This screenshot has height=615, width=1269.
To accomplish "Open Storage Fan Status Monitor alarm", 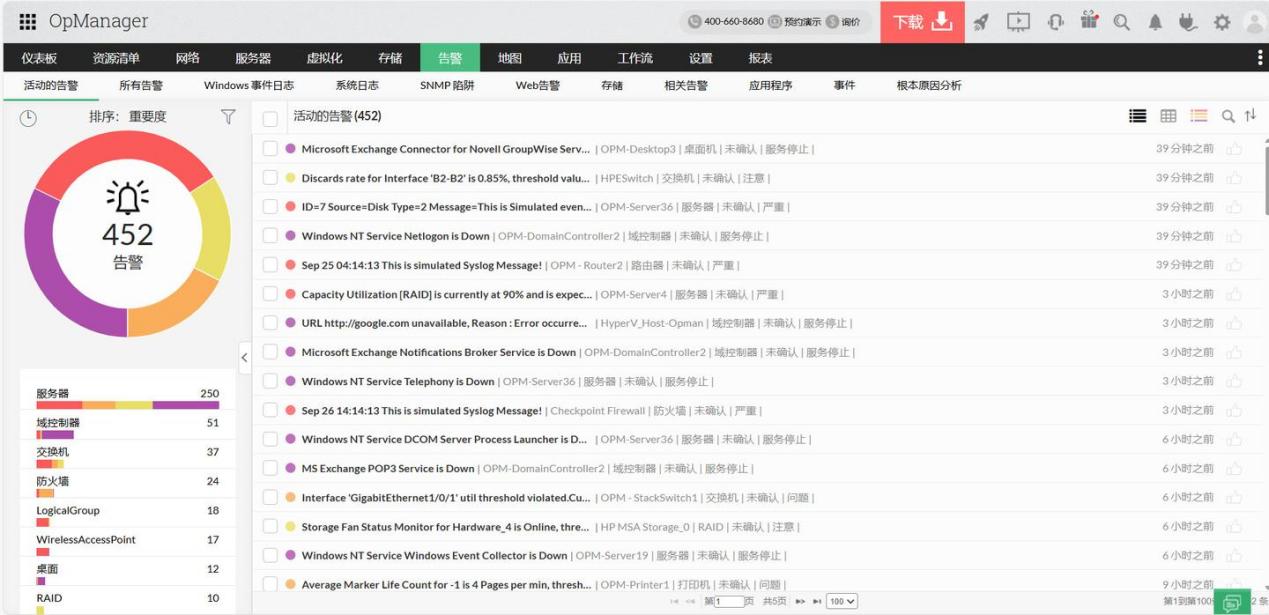I will tap(445, 526).
